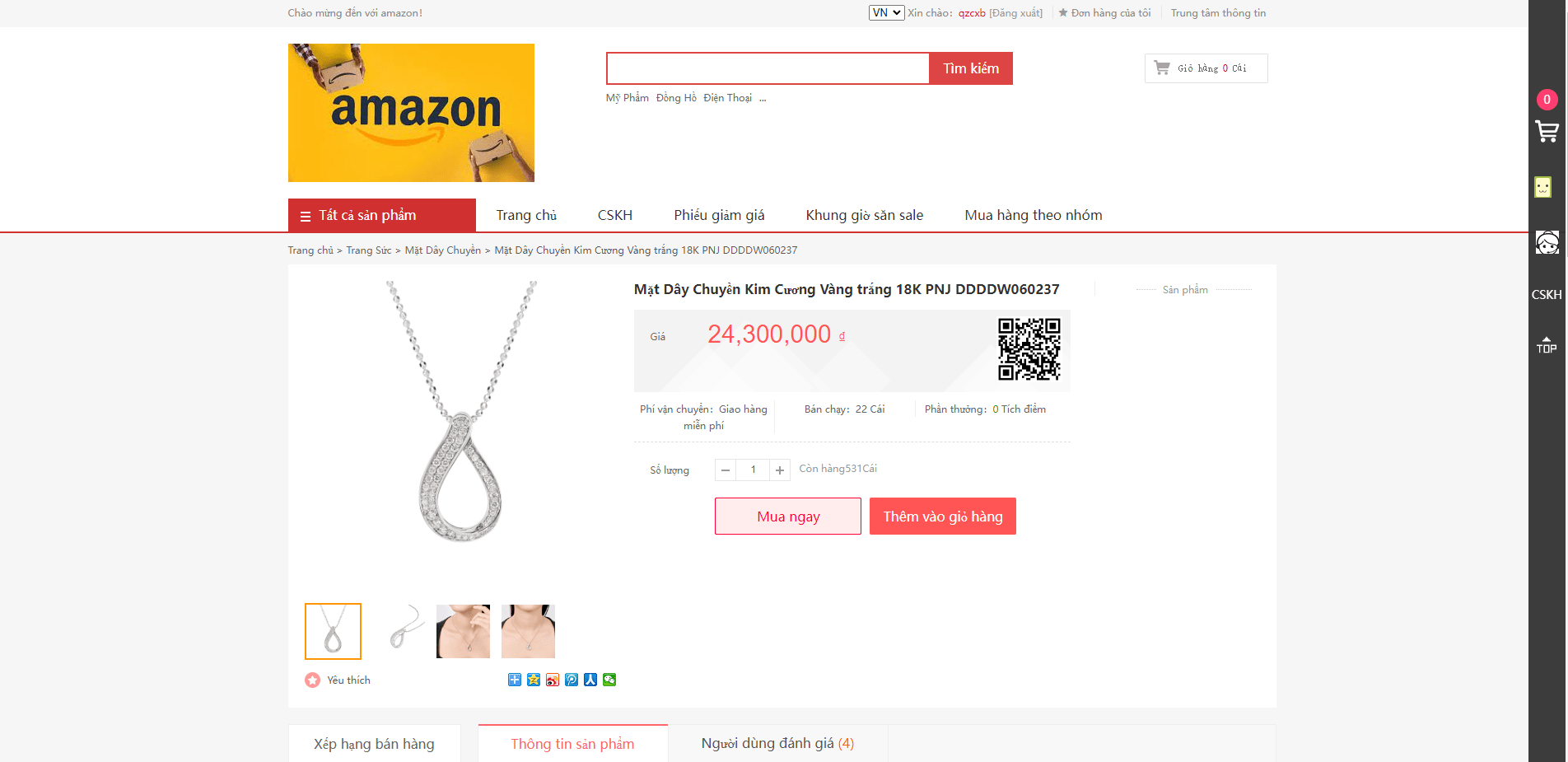Click the Renren share icon
This screenshot has height=762, width=1568.
click(590, 680)
